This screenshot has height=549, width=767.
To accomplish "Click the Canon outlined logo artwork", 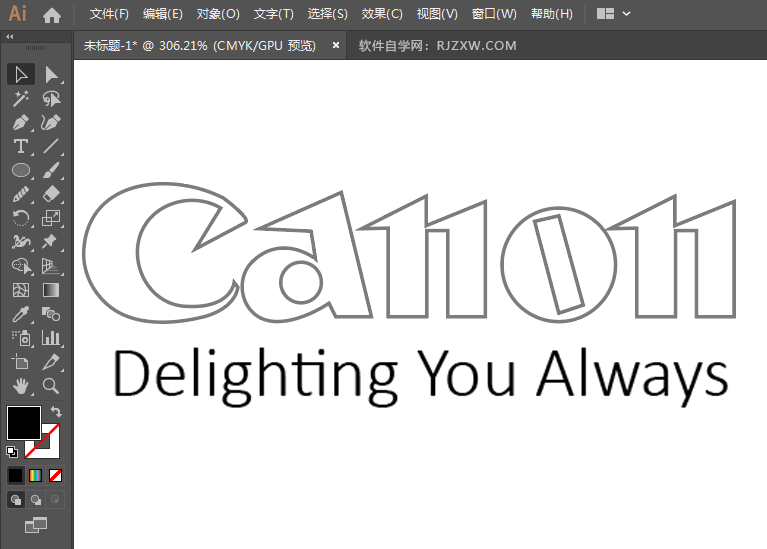I will pyautogui.click(x=409, y=252).
